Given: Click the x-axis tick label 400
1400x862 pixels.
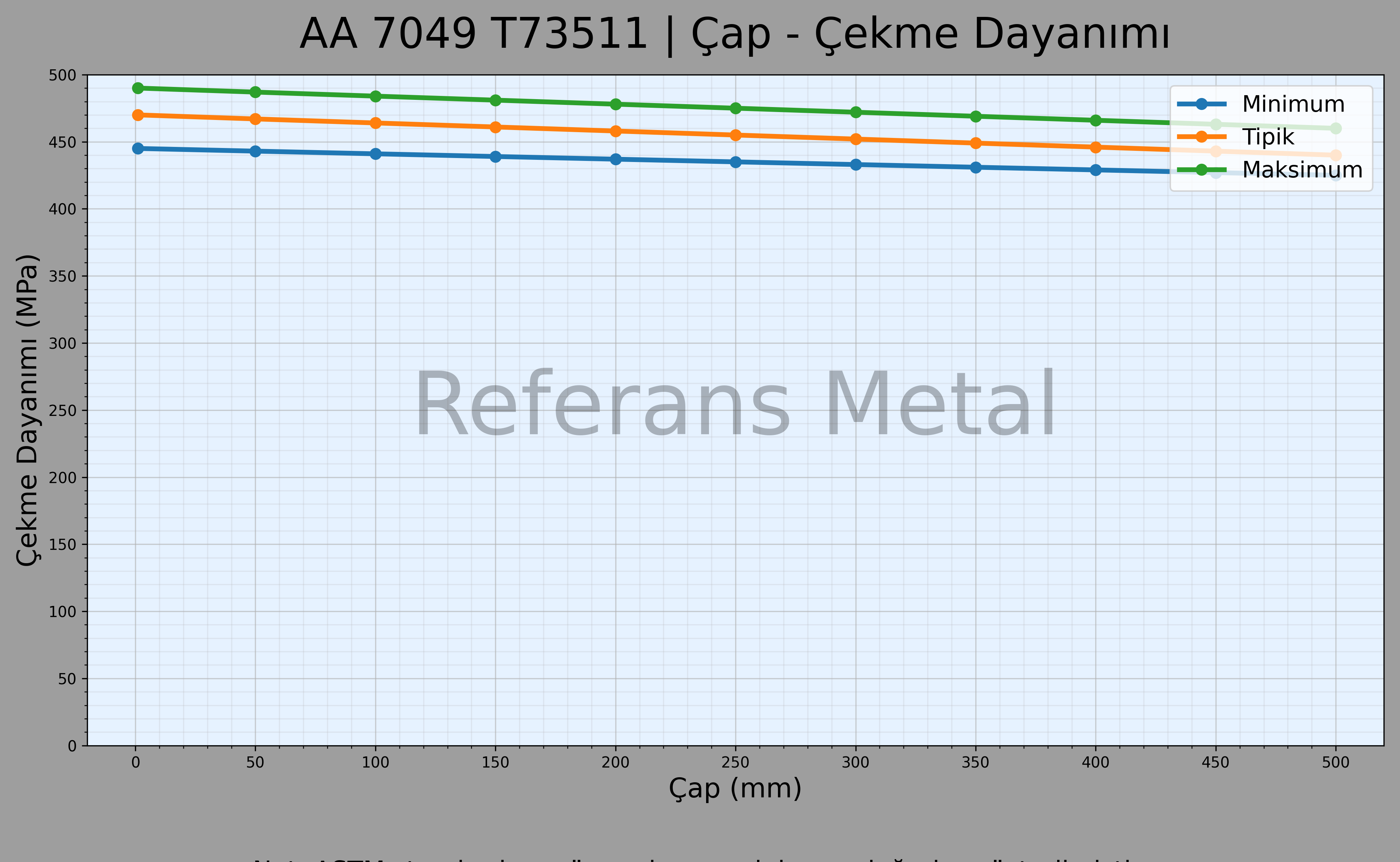Looking at the screenshot, I should [x=1096, y=762].
